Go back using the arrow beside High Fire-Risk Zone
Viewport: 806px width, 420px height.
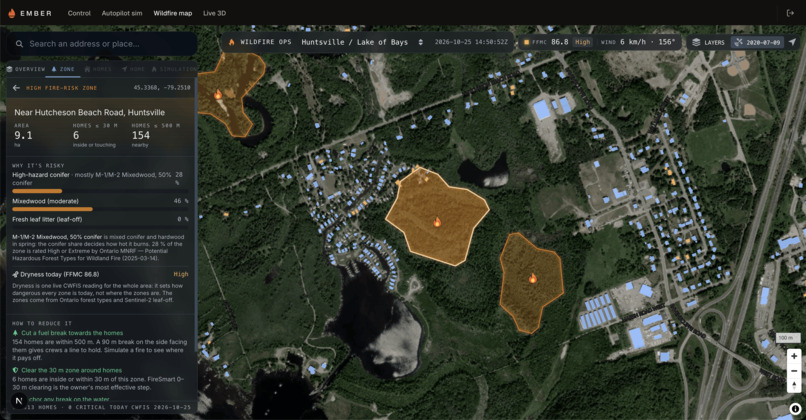click(16, 88)
